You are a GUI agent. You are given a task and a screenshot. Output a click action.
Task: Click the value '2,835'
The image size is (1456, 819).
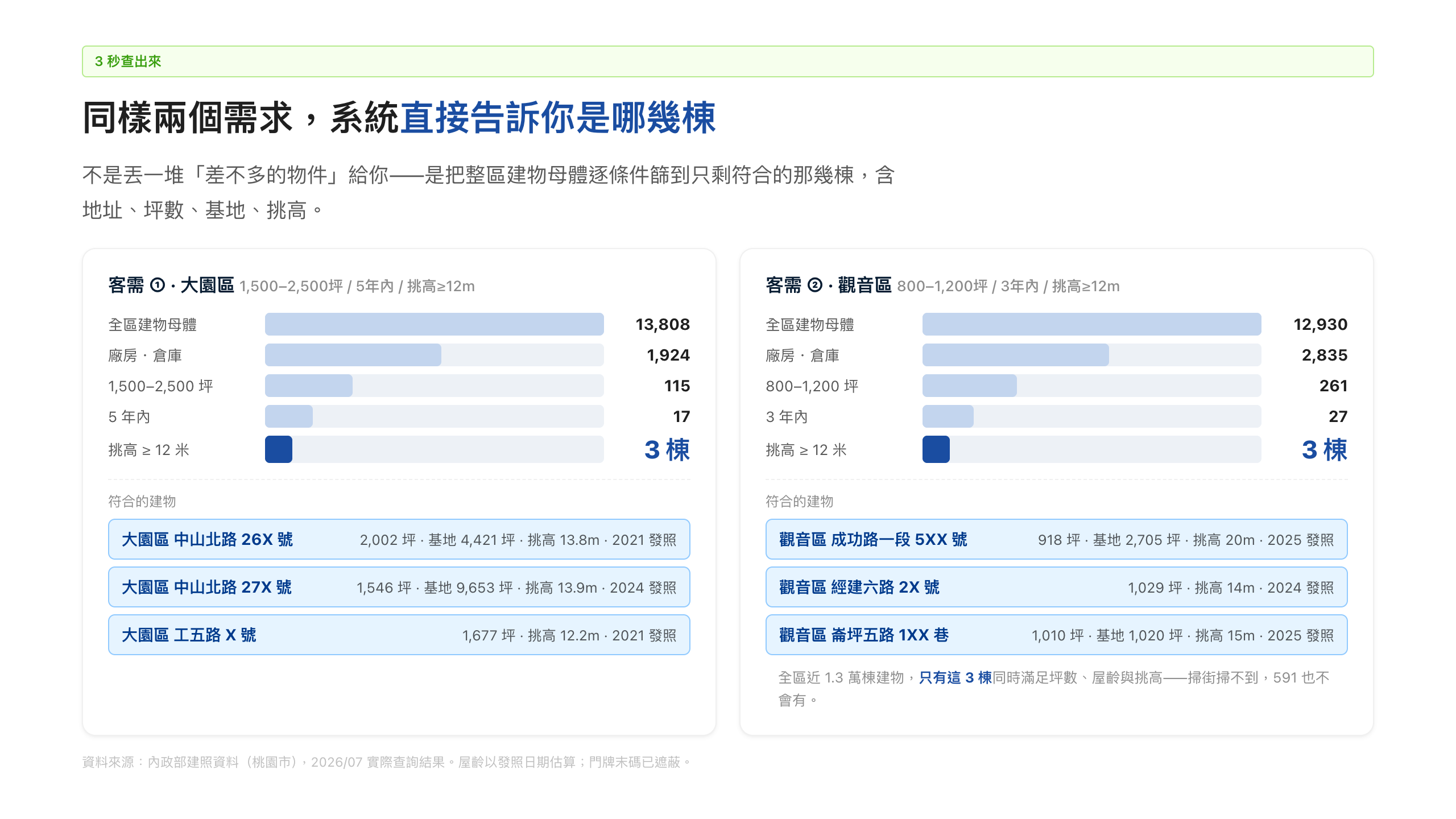(x=1325, y=355)
